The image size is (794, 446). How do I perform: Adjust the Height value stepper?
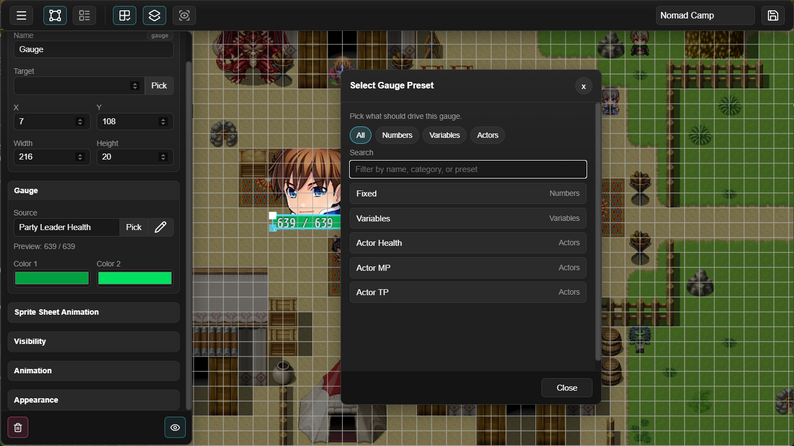pos(163,157)
